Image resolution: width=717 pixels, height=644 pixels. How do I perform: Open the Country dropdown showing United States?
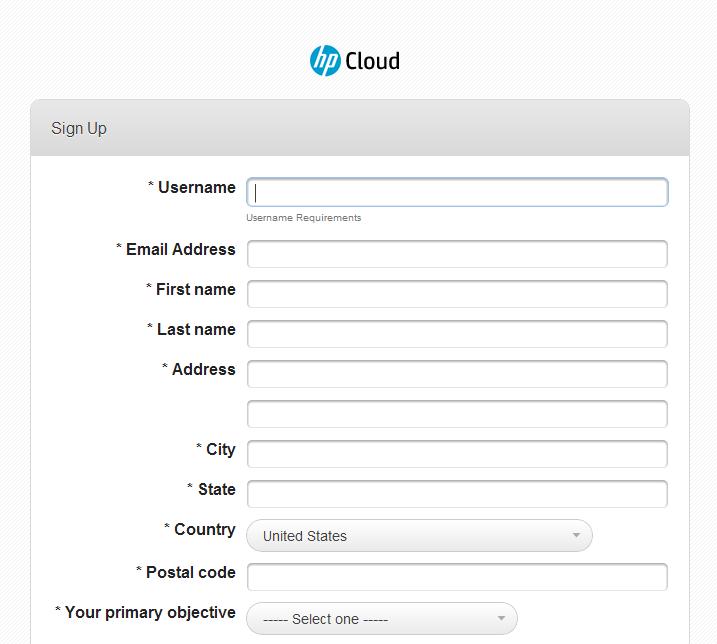point(419,536)
